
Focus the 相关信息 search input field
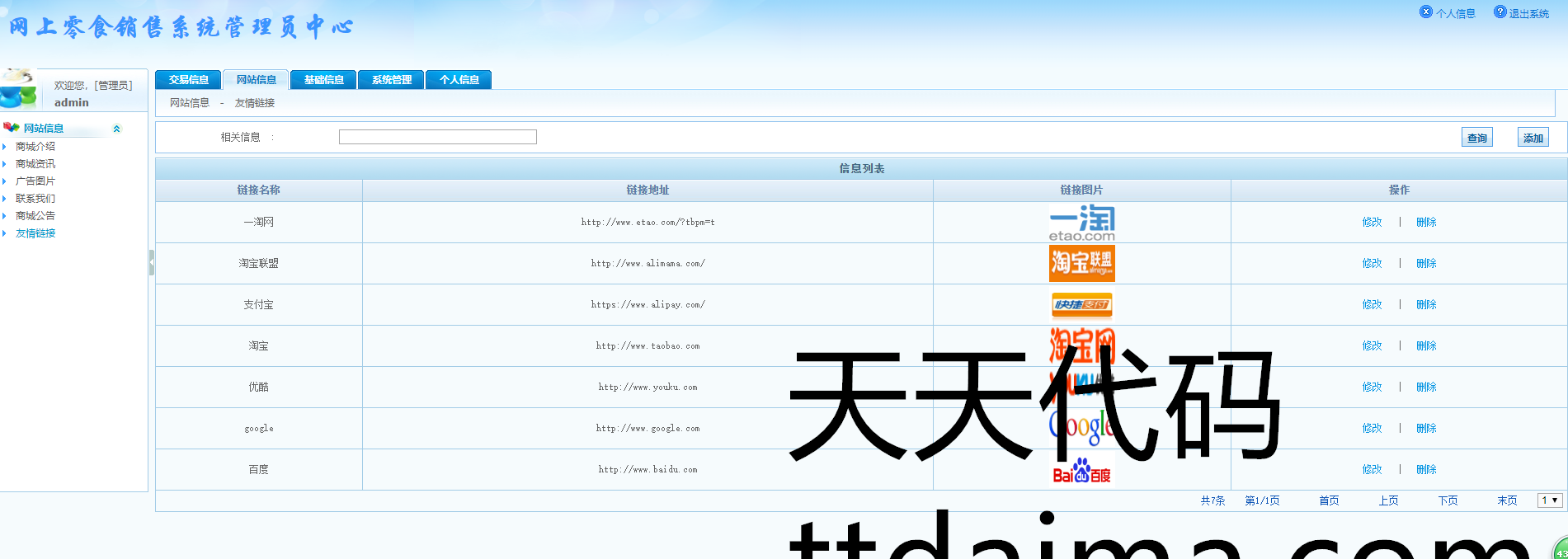[x=437, y=137]
